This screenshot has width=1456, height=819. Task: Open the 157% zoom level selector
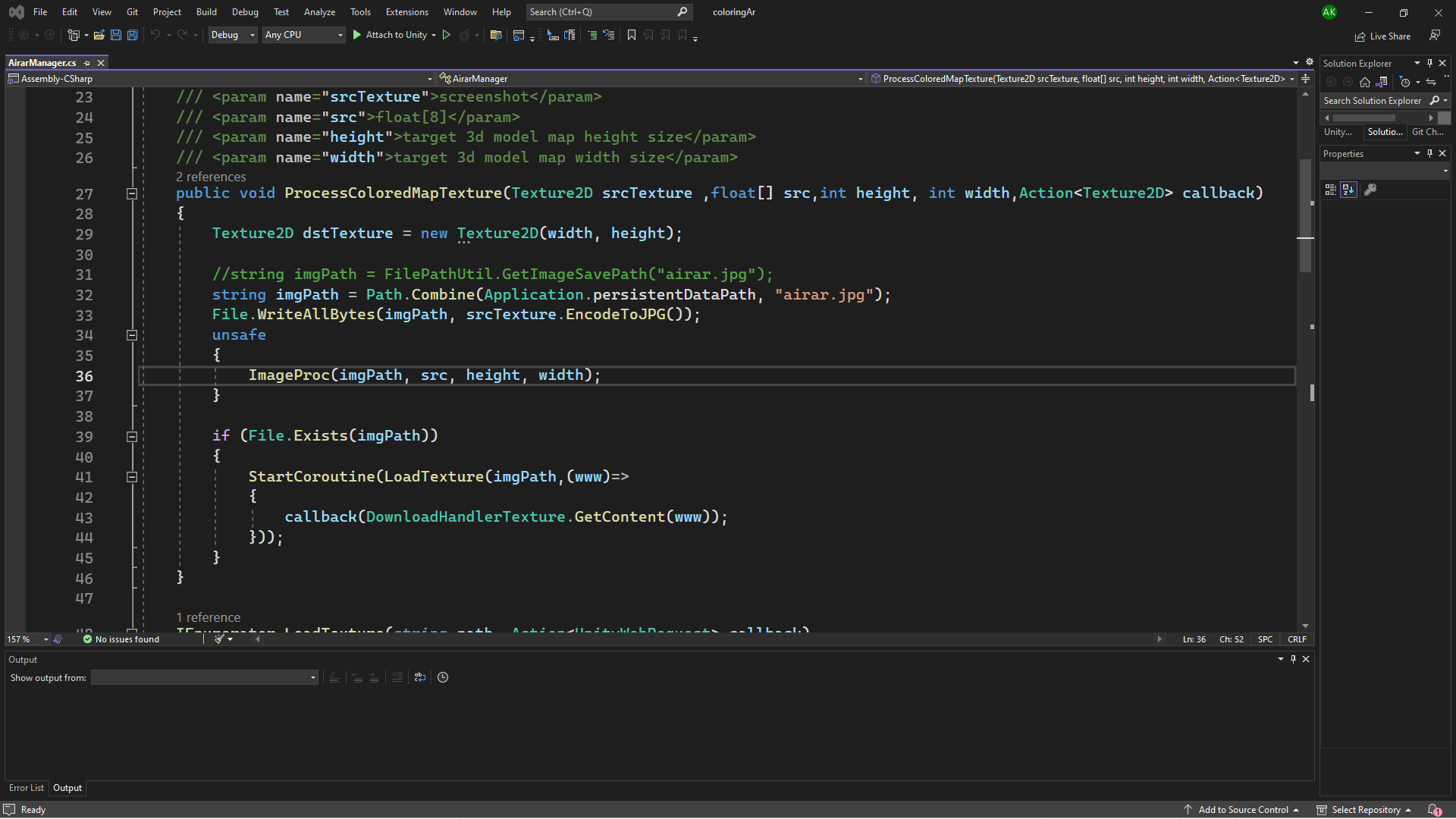(27, 639)
